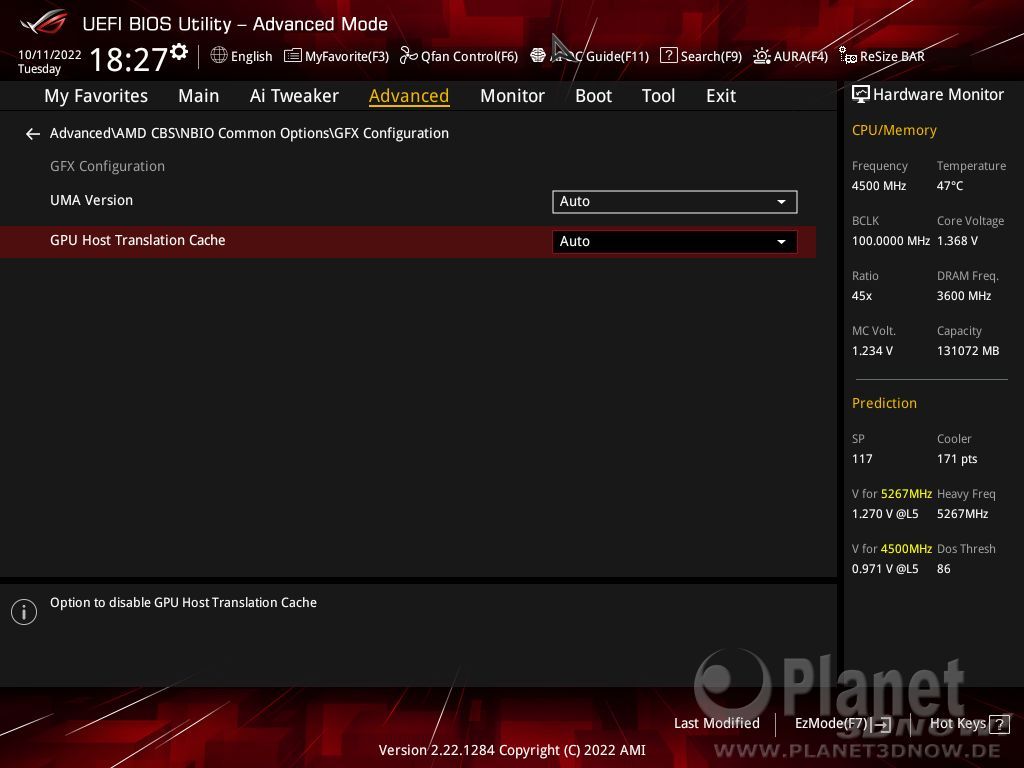
Task: Open the Exit tab
Action: click(721, 96)
